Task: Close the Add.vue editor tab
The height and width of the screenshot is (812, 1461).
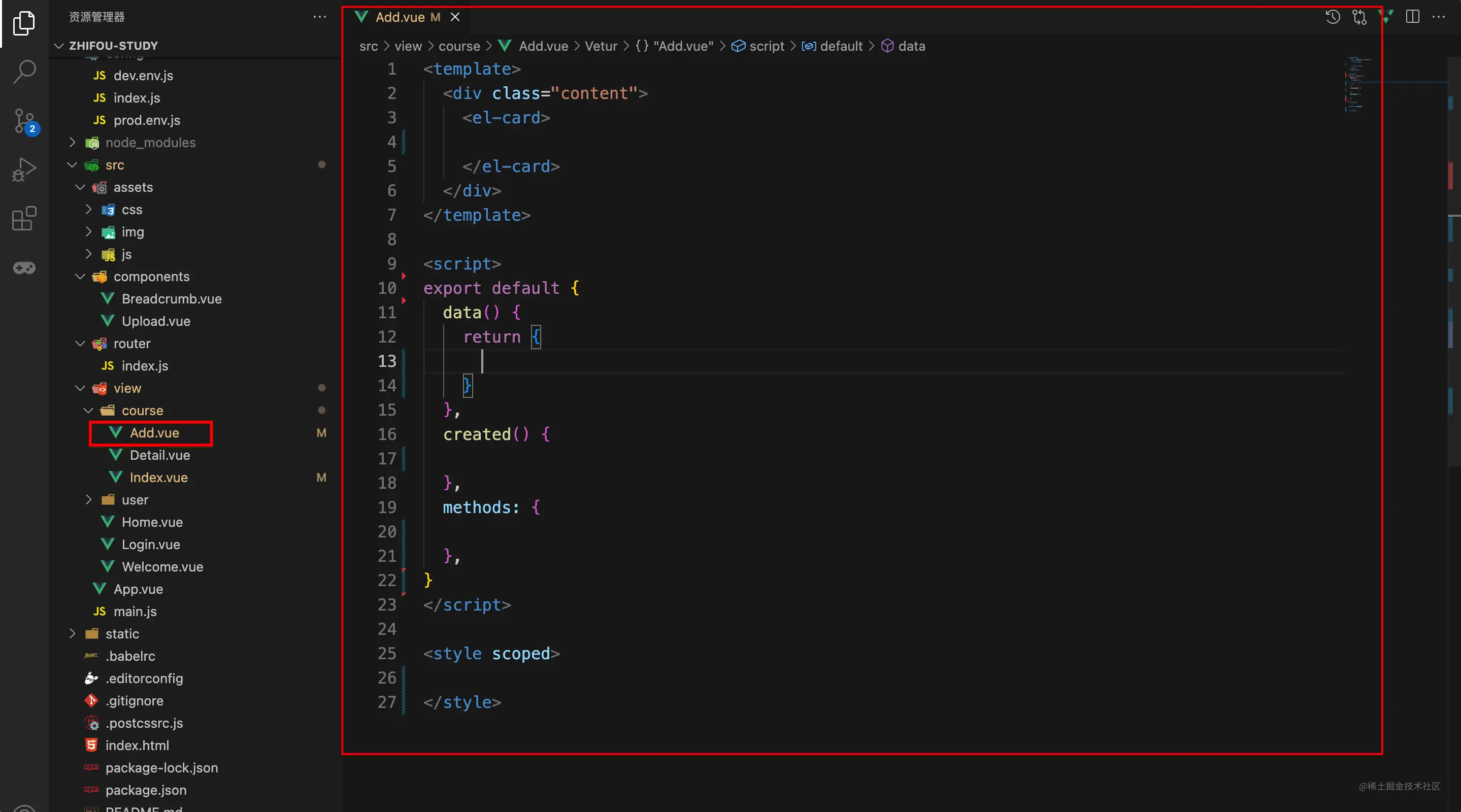Action: (455, 17)
